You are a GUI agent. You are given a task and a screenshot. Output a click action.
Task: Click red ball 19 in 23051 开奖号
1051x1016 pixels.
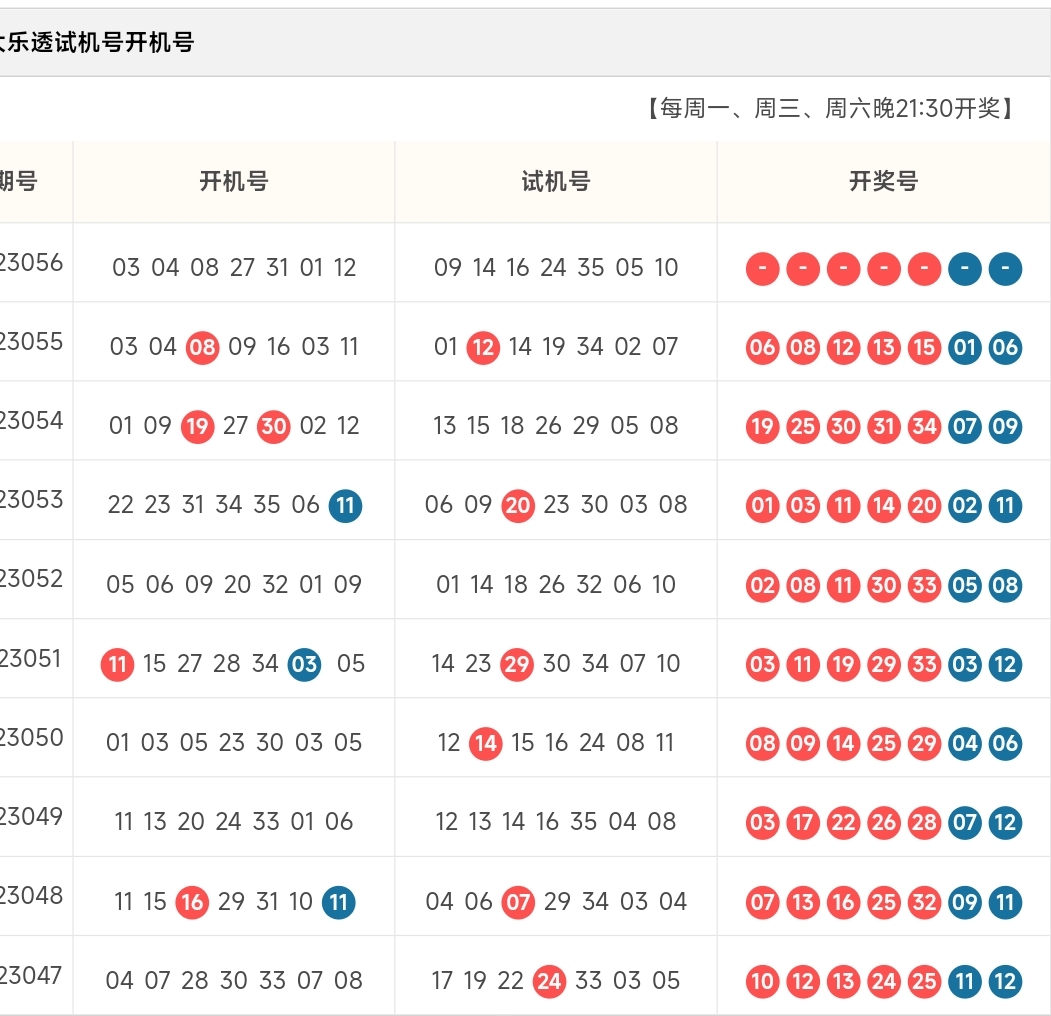pos(843,664)
